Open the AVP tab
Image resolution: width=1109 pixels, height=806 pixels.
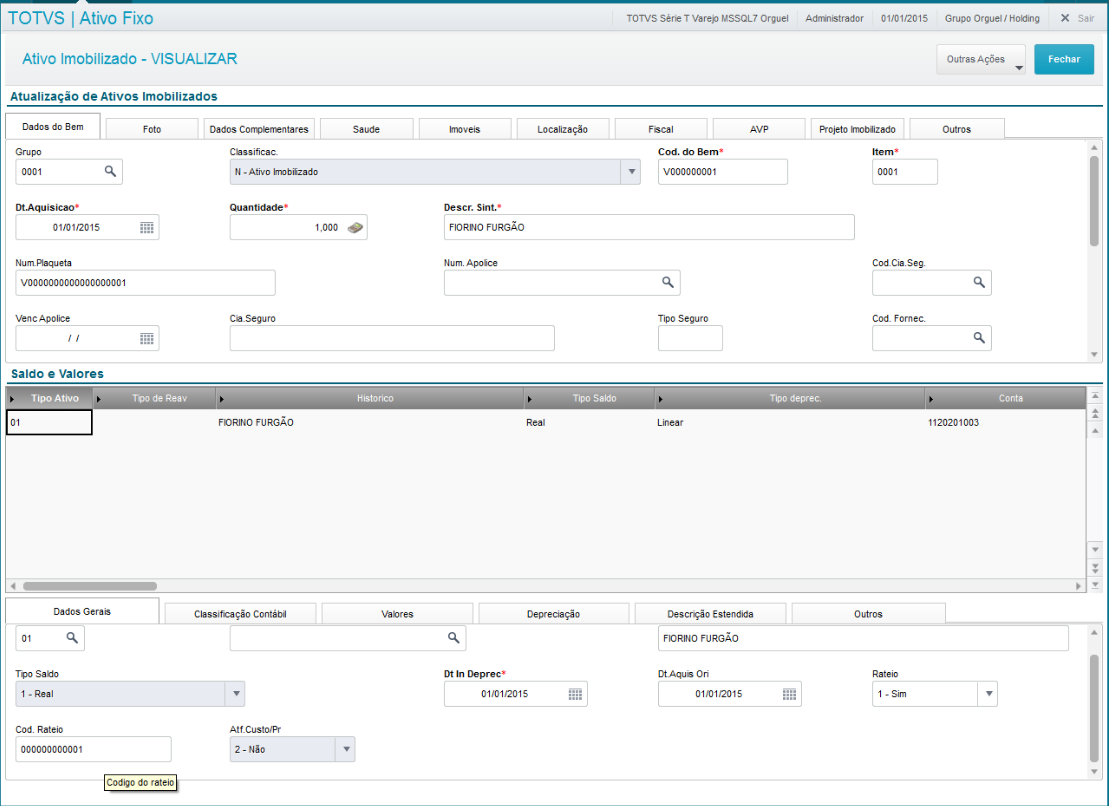[x=759, y=129]
